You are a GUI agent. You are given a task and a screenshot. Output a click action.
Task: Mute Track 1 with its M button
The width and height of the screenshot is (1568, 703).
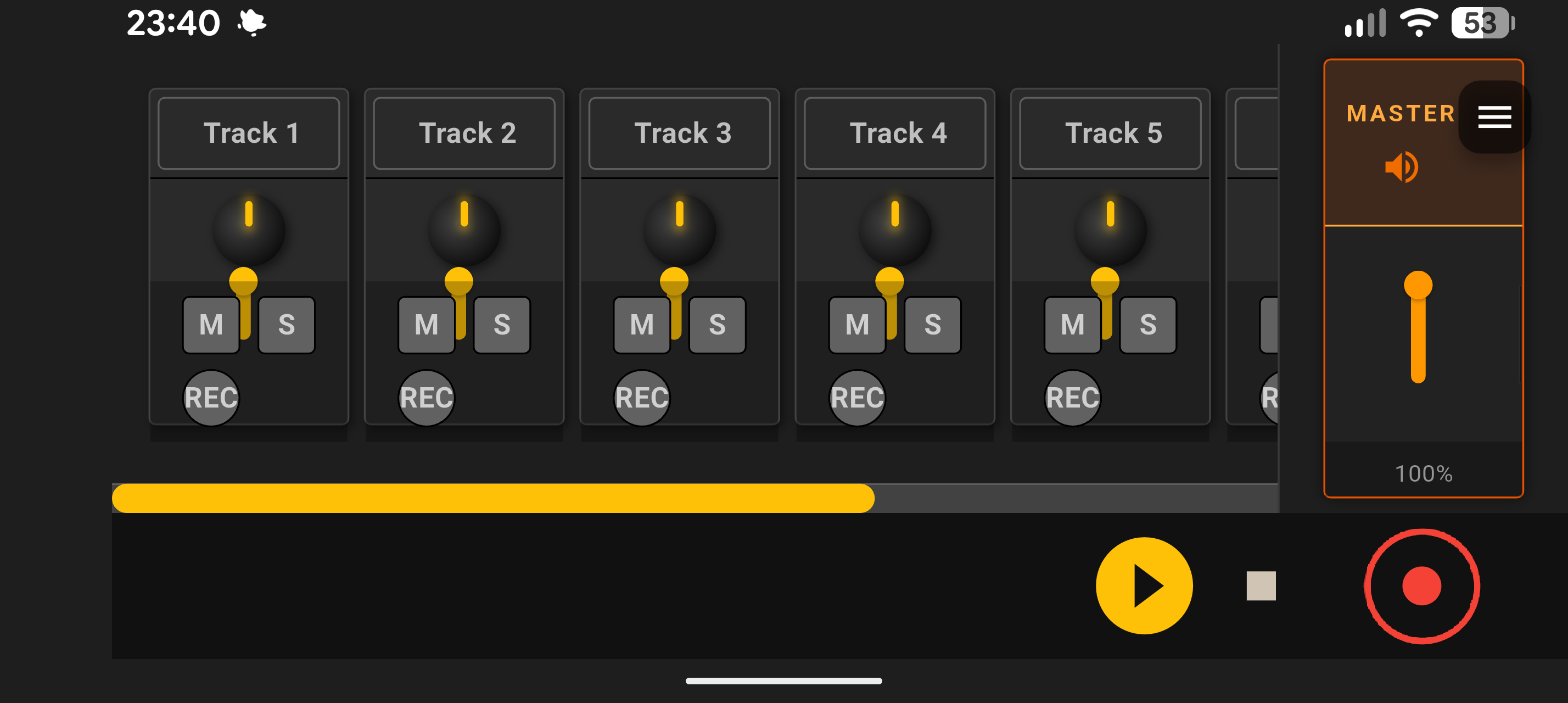pyautogui.click(x=210, y=325)
